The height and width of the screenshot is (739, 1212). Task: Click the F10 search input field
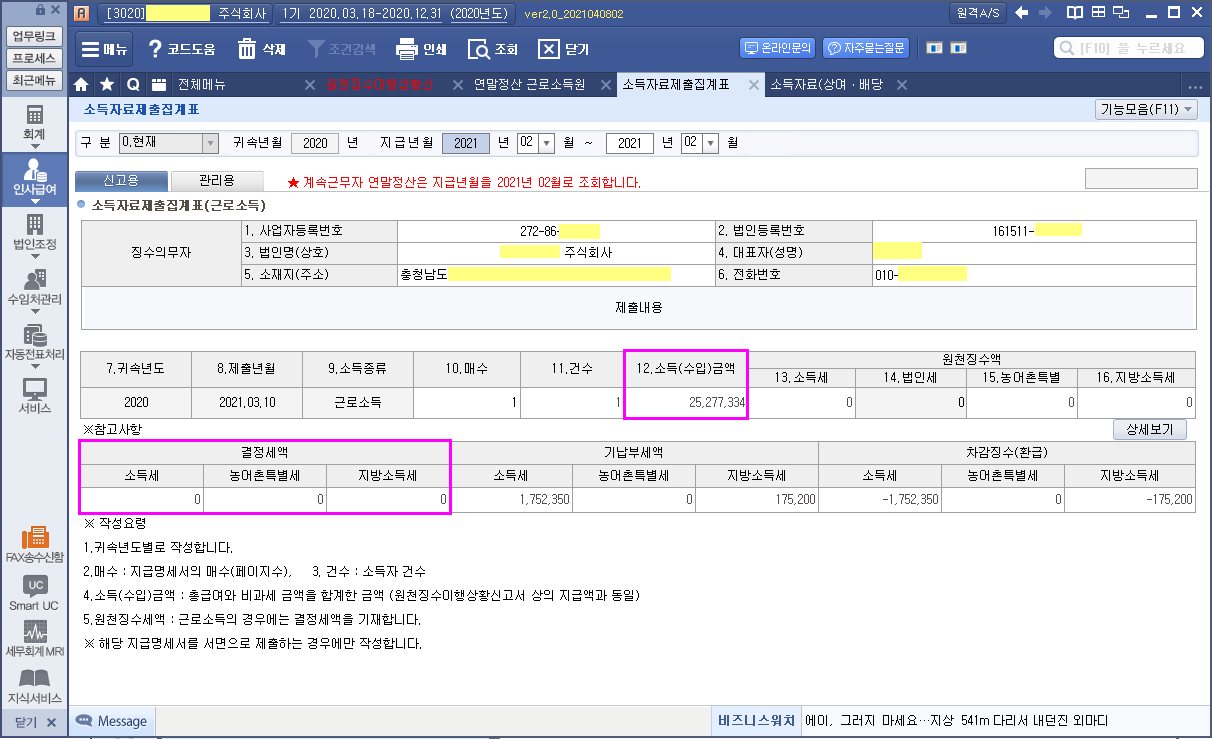1127,48
